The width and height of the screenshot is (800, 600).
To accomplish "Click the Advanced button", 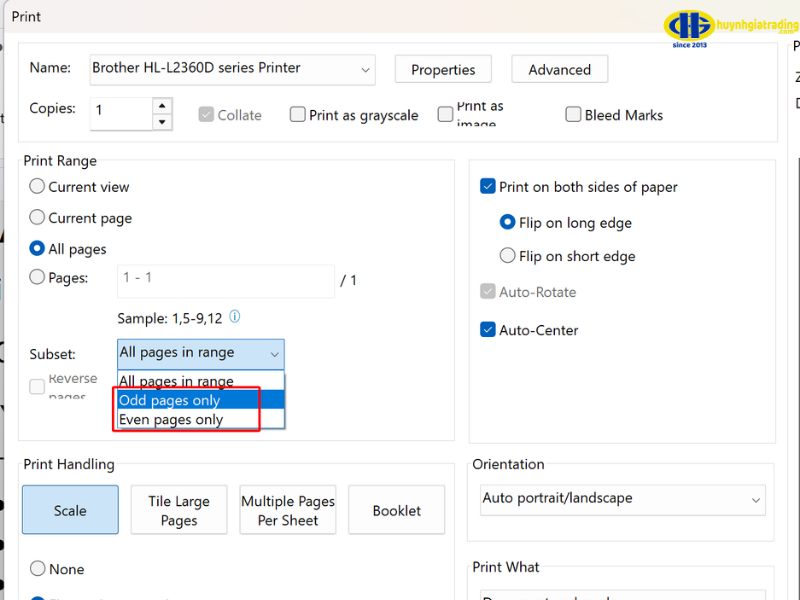I will (559, 70).
